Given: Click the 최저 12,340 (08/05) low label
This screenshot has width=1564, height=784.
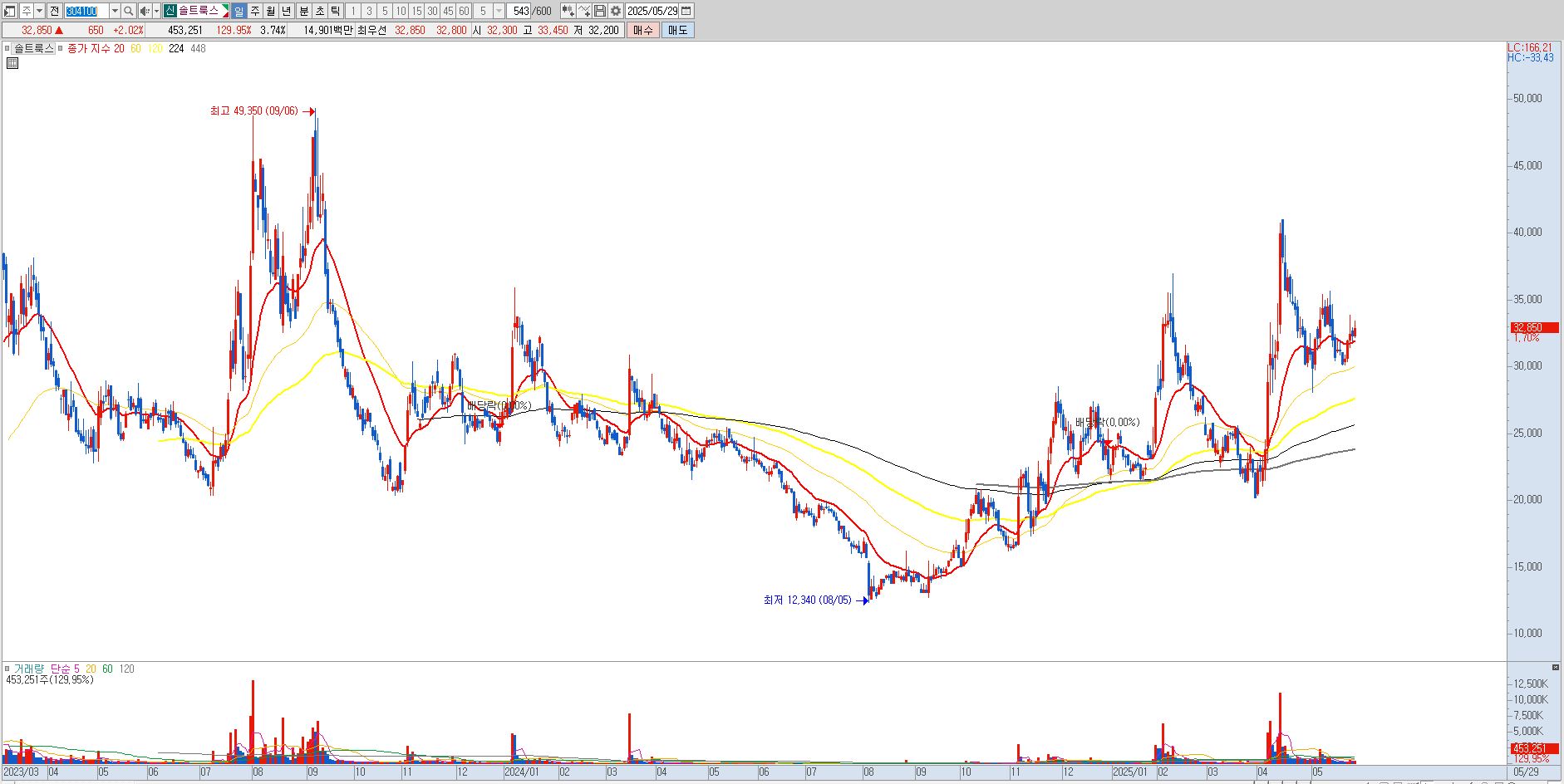Looking at the screenshot, I should [807, 600].
